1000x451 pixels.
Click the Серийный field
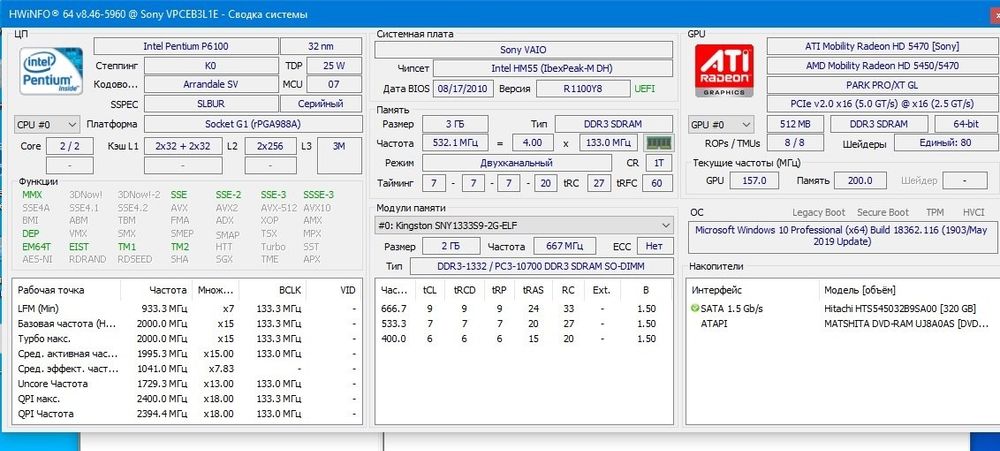pyautogui.click(x=321, y=104)
